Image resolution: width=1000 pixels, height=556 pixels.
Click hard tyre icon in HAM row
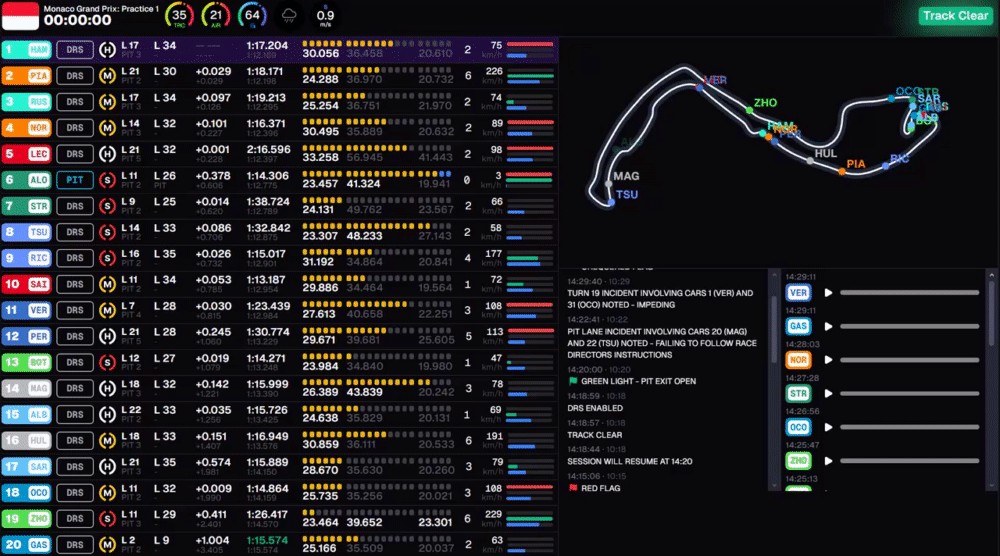tap(107, 50)
